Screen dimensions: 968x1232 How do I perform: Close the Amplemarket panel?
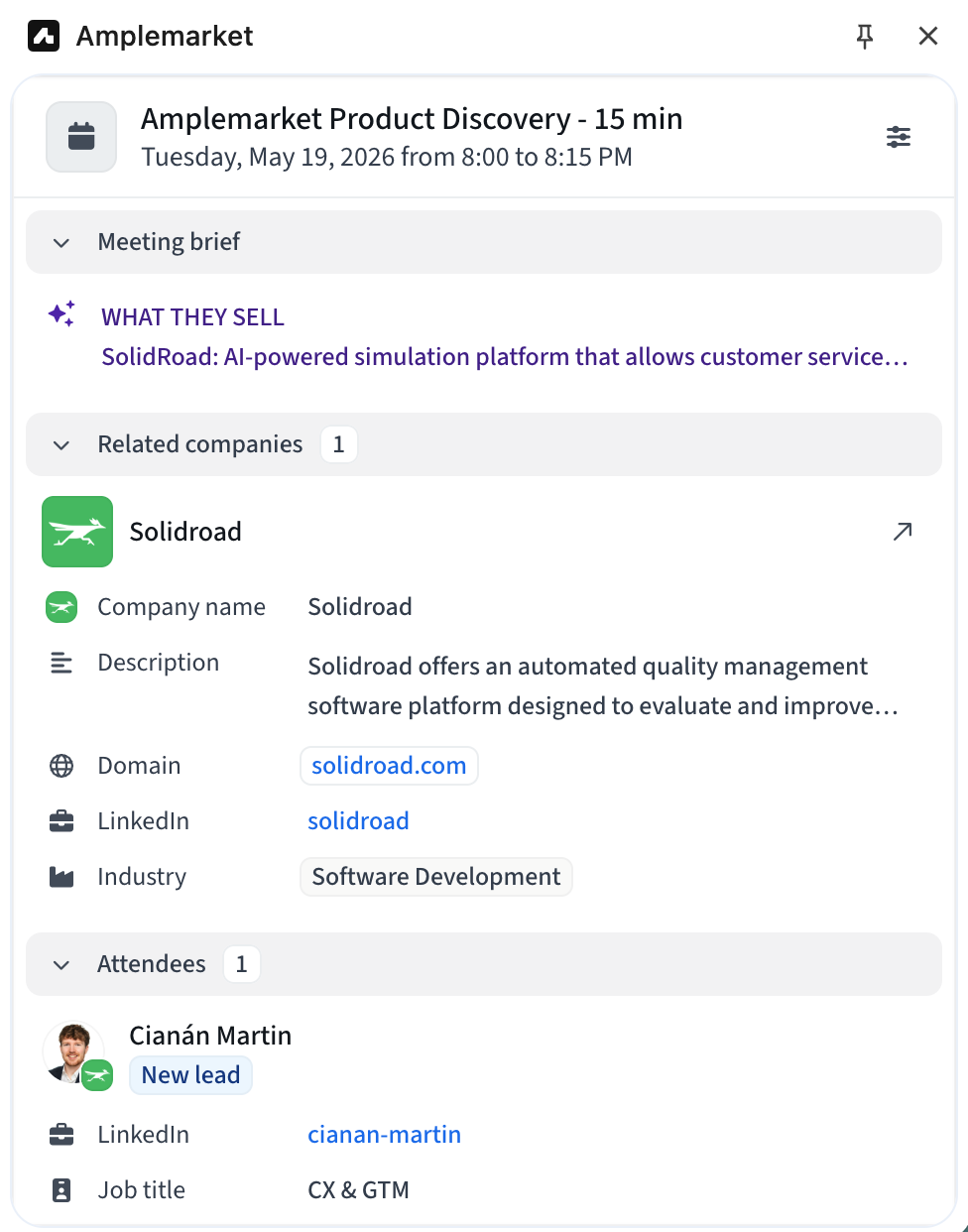point(928,37)
